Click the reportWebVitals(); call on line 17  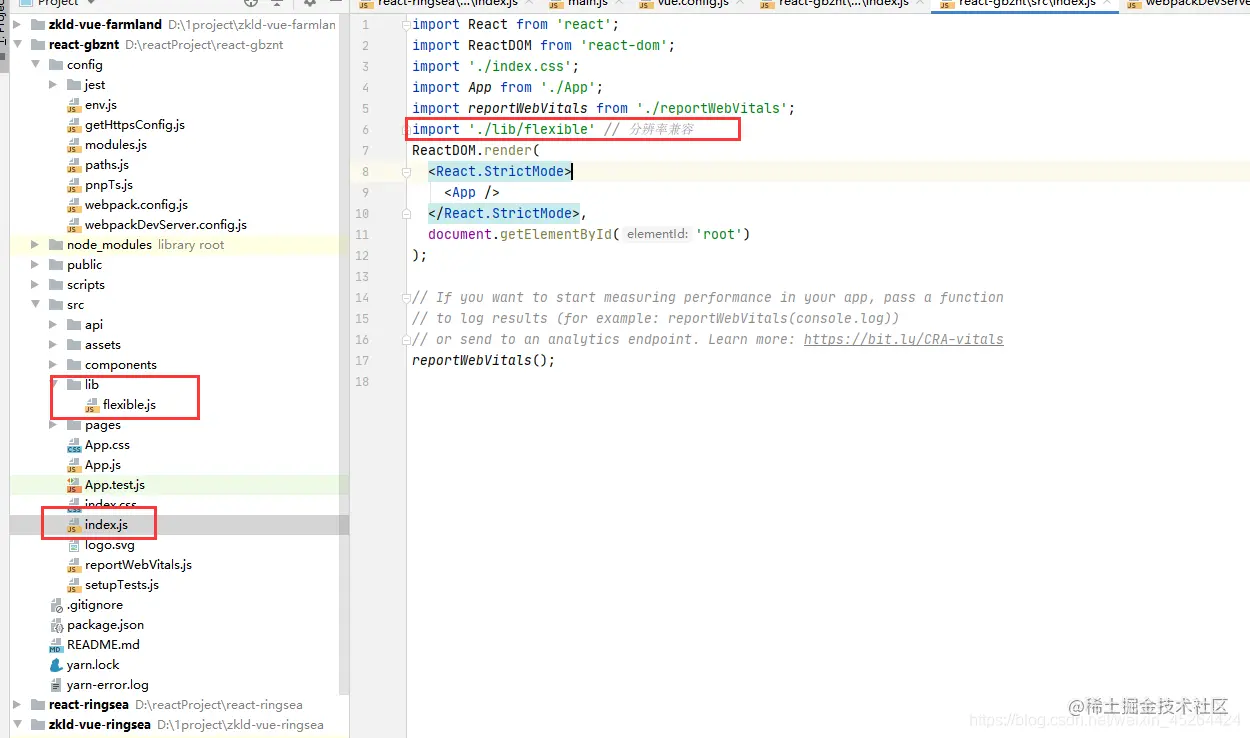[x=483, y=360]
